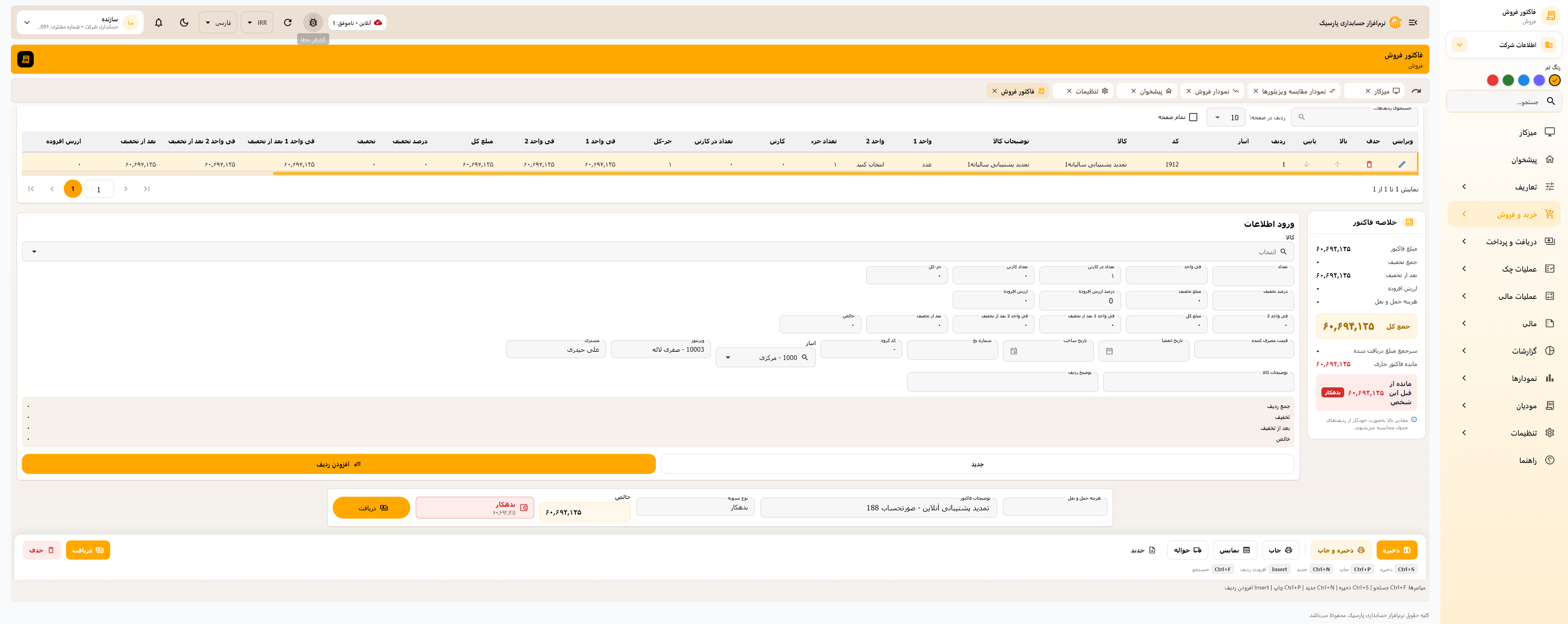Toggle dark mode with moon icon
1568x624 pixels.
[x=184, y=22]
